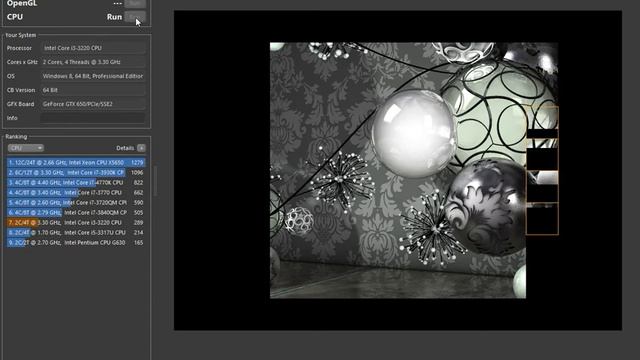Click the ranking list scrollbar handle
Screen dimensions: 640x360
(x=155, y=182)
